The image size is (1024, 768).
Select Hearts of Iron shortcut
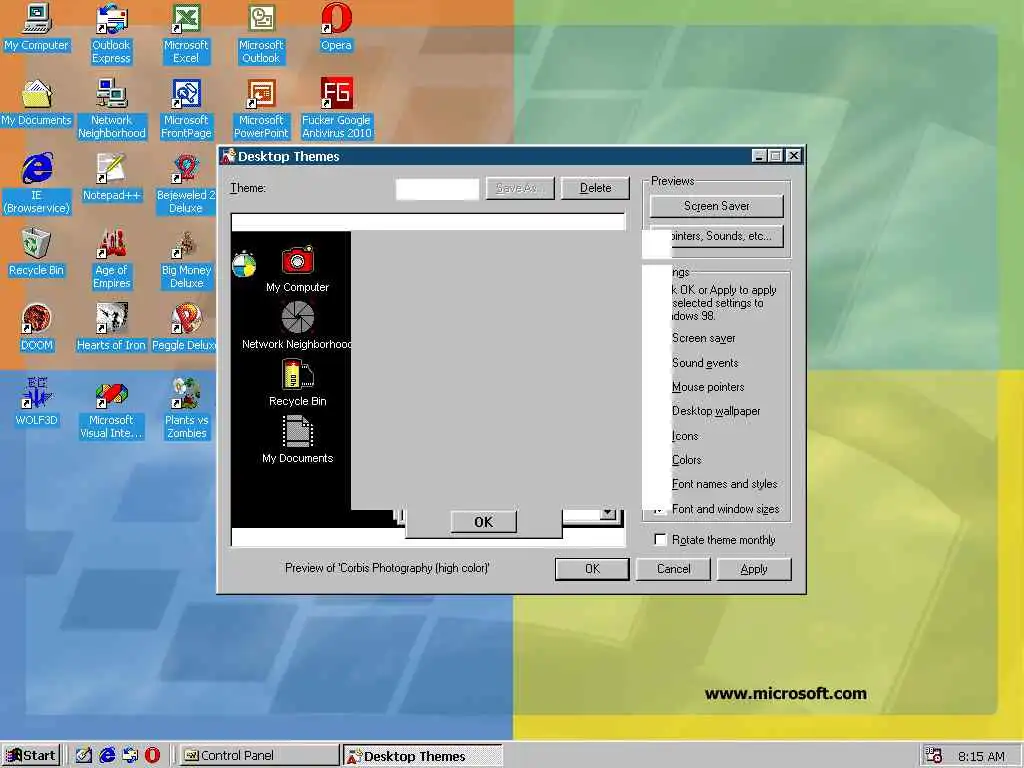pos(112,328)
